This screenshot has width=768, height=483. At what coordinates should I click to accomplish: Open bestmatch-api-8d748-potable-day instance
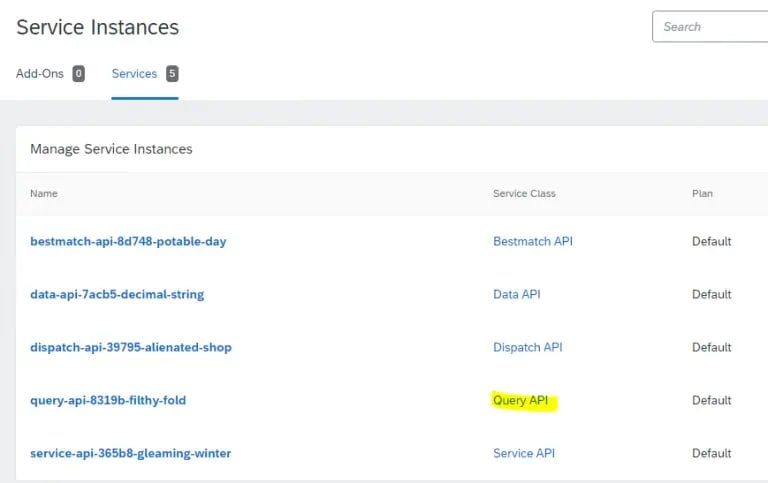(128, 241)
